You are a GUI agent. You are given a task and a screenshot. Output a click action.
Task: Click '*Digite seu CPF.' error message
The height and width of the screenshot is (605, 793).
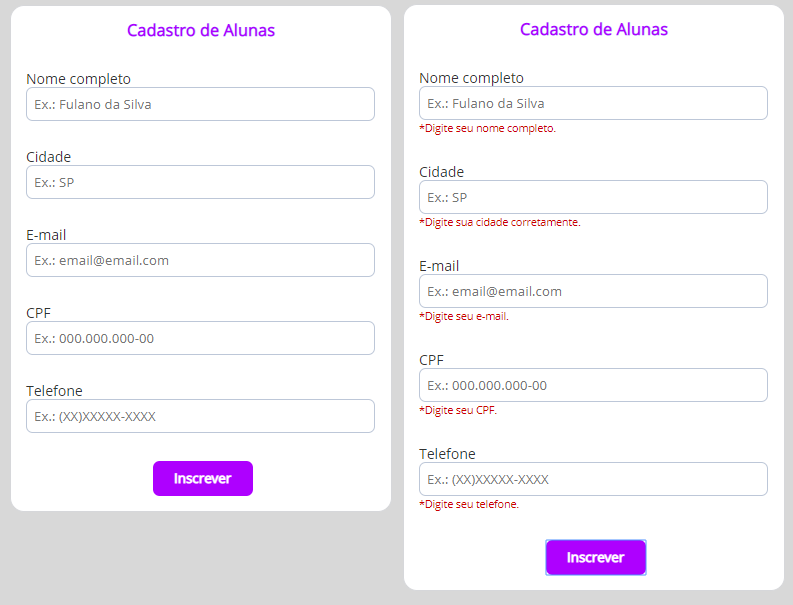pos(457,410)
